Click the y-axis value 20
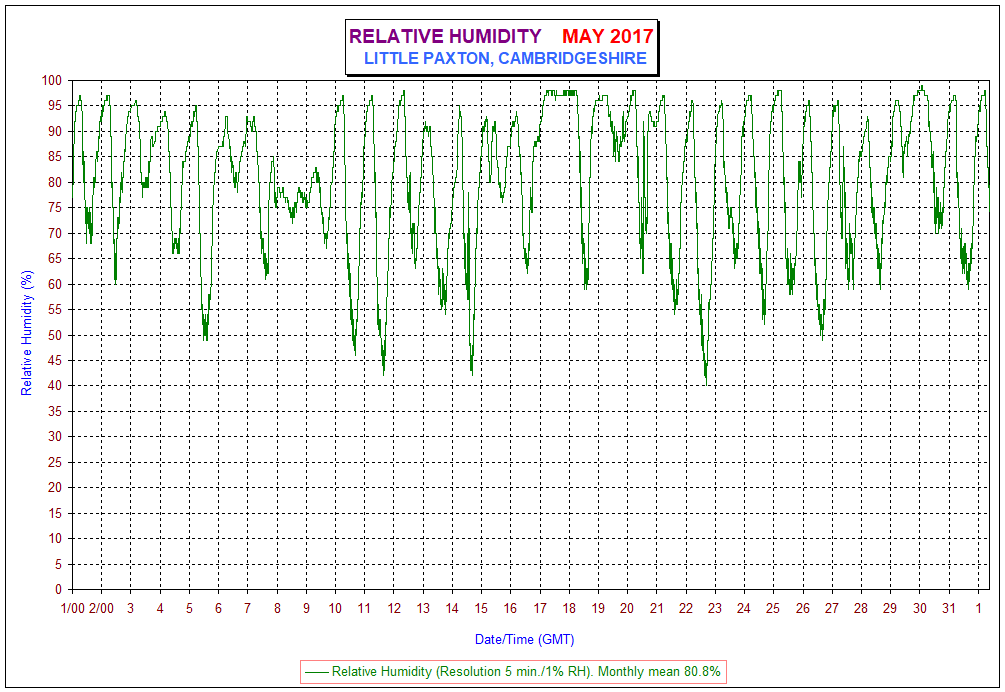The image size is (1005, 692). [x=55, y=488]
